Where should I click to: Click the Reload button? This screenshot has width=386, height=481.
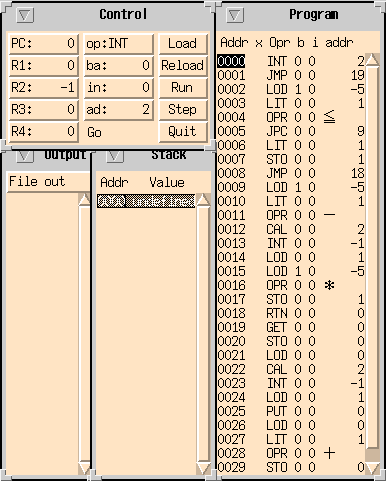click(x=183, y=65)
